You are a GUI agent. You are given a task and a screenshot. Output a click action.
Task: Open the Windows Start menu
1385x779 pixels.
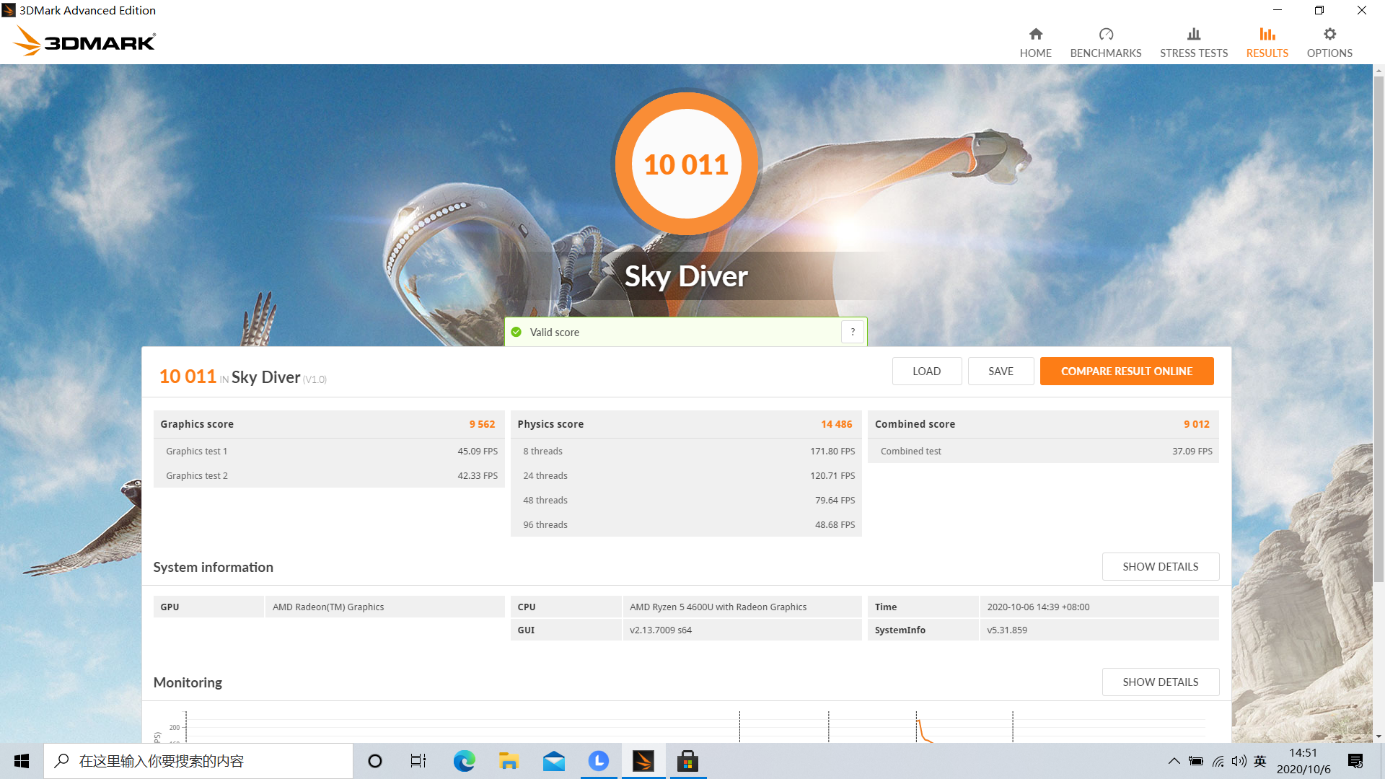click(21, 761)
